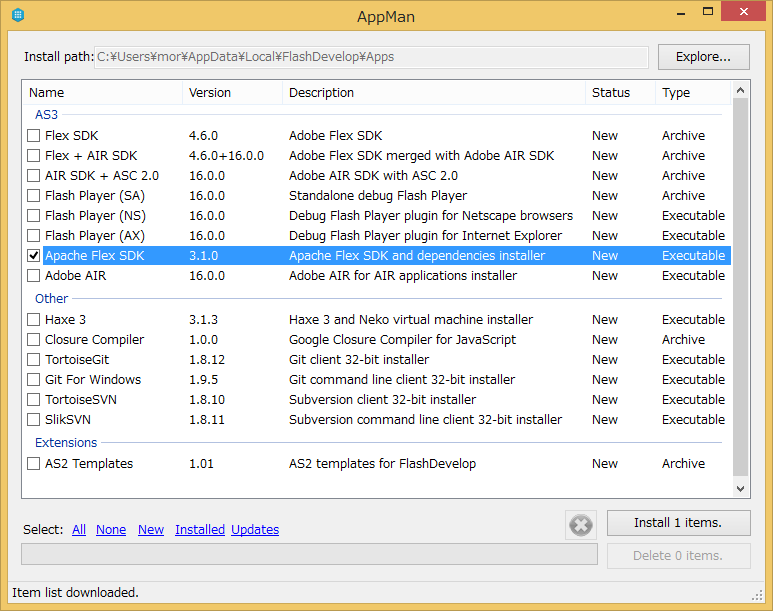773x611 pixels.
Task: Click version '1.8.10' cell
Action: click(x=207, y=399)
